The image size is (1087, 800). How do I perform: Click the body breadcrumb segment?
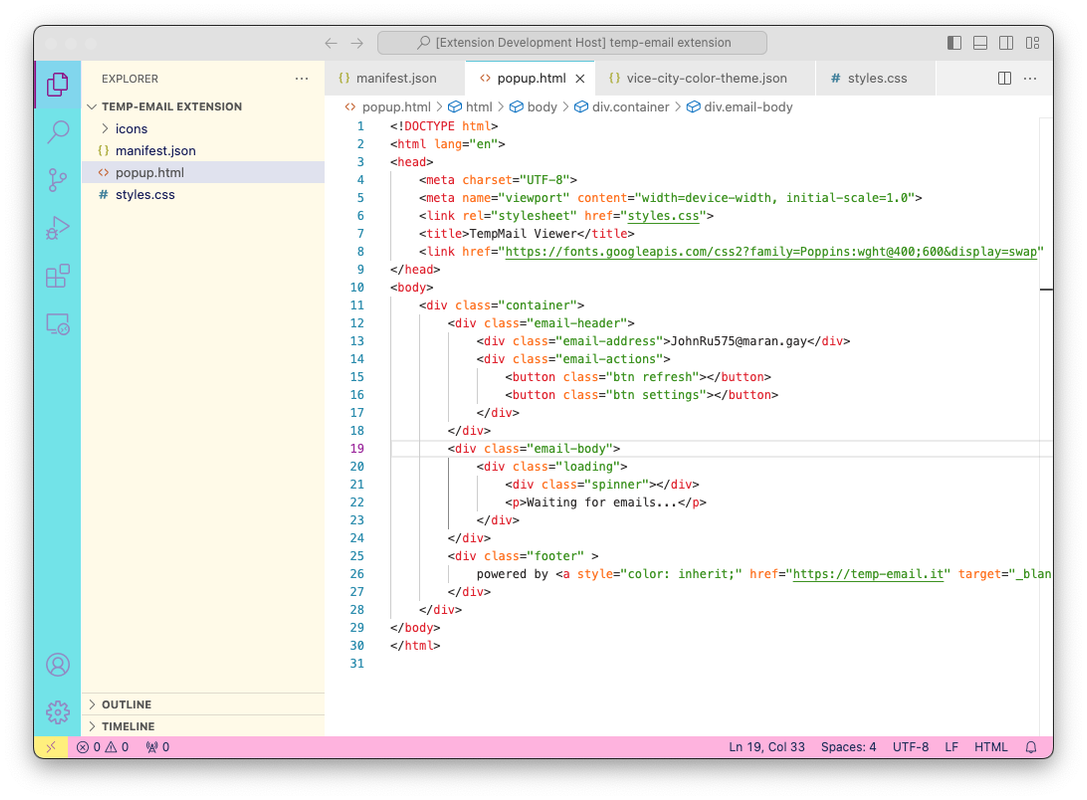pyautogui.click(x=534, y=107)
